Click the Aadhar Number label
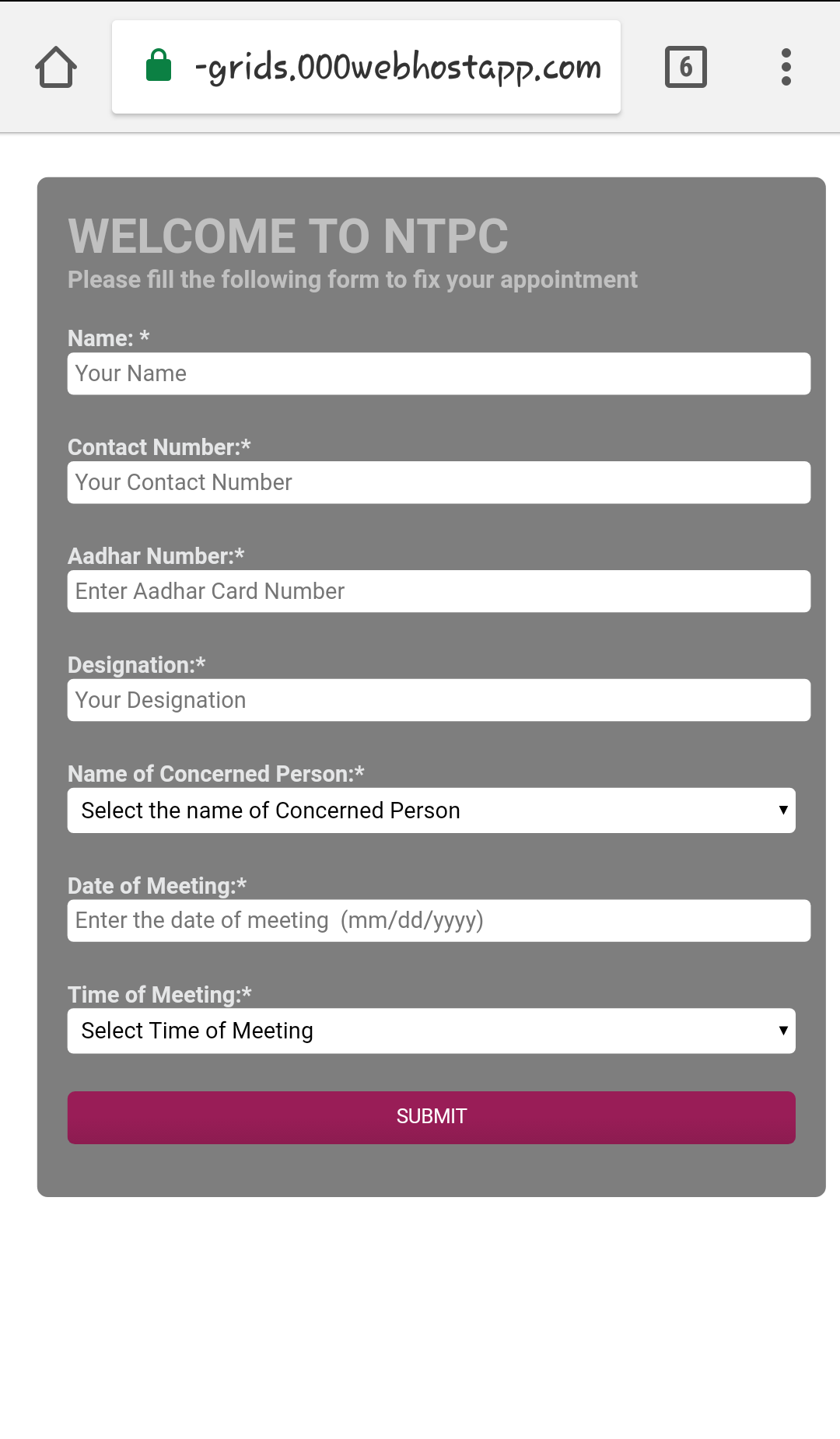This screenshot has width=840, height=1439. 156,556
